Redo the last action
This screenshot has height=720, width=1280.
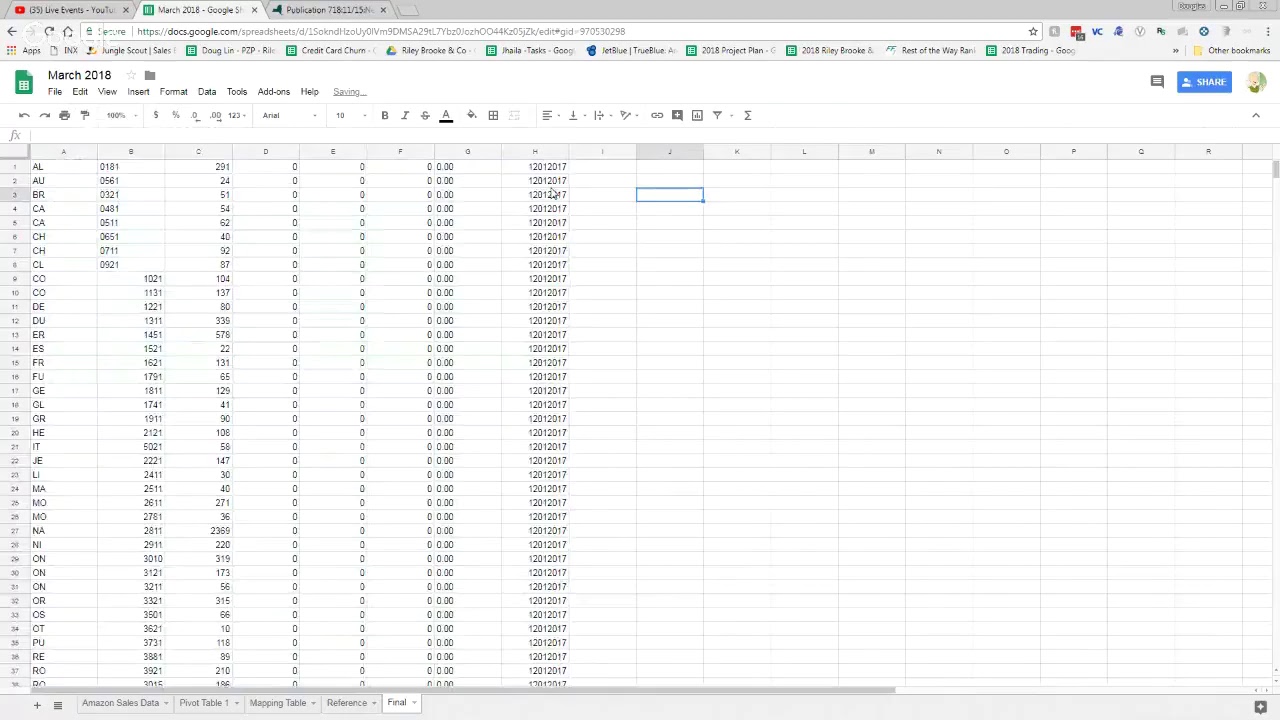44,115
